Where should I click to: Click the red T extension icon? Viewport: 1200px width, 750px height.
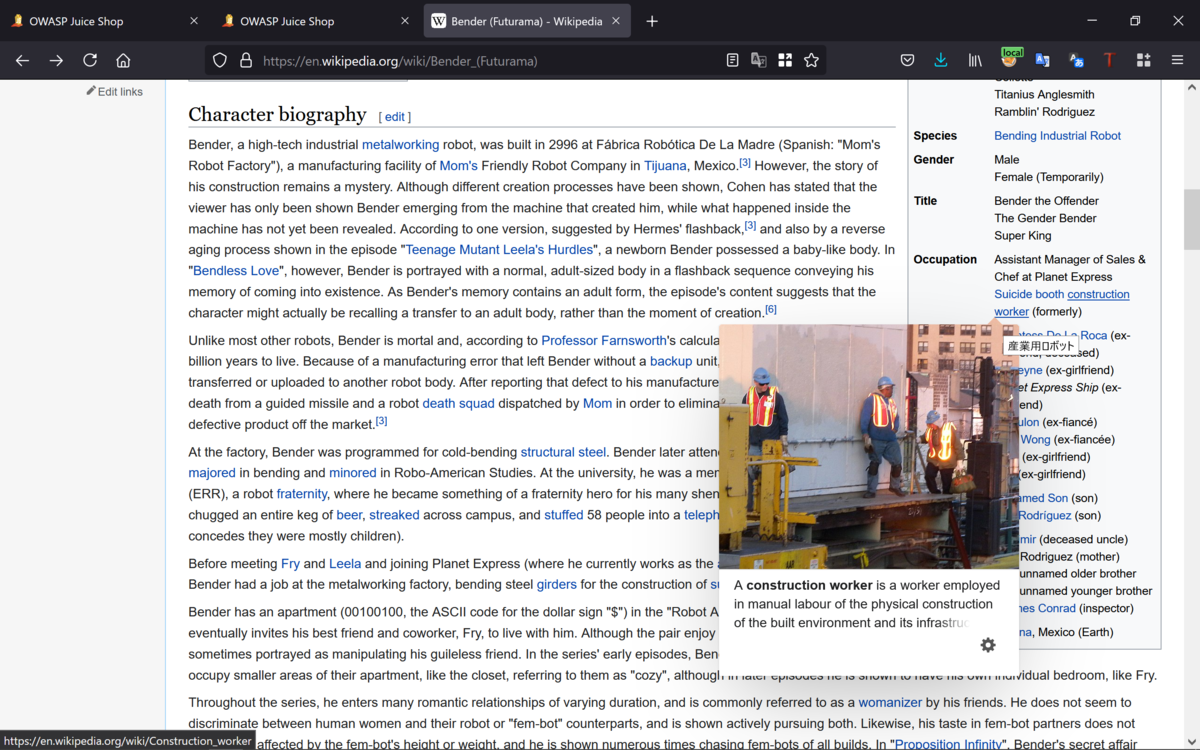point(1109,60)
